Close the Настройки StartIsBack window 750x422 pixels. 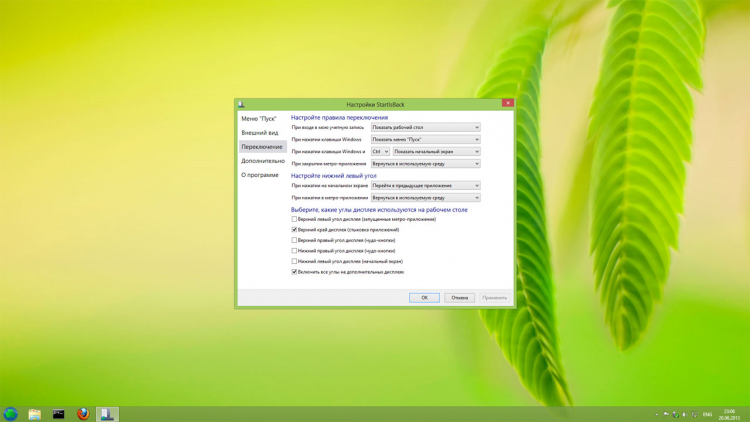click(507, 103)
